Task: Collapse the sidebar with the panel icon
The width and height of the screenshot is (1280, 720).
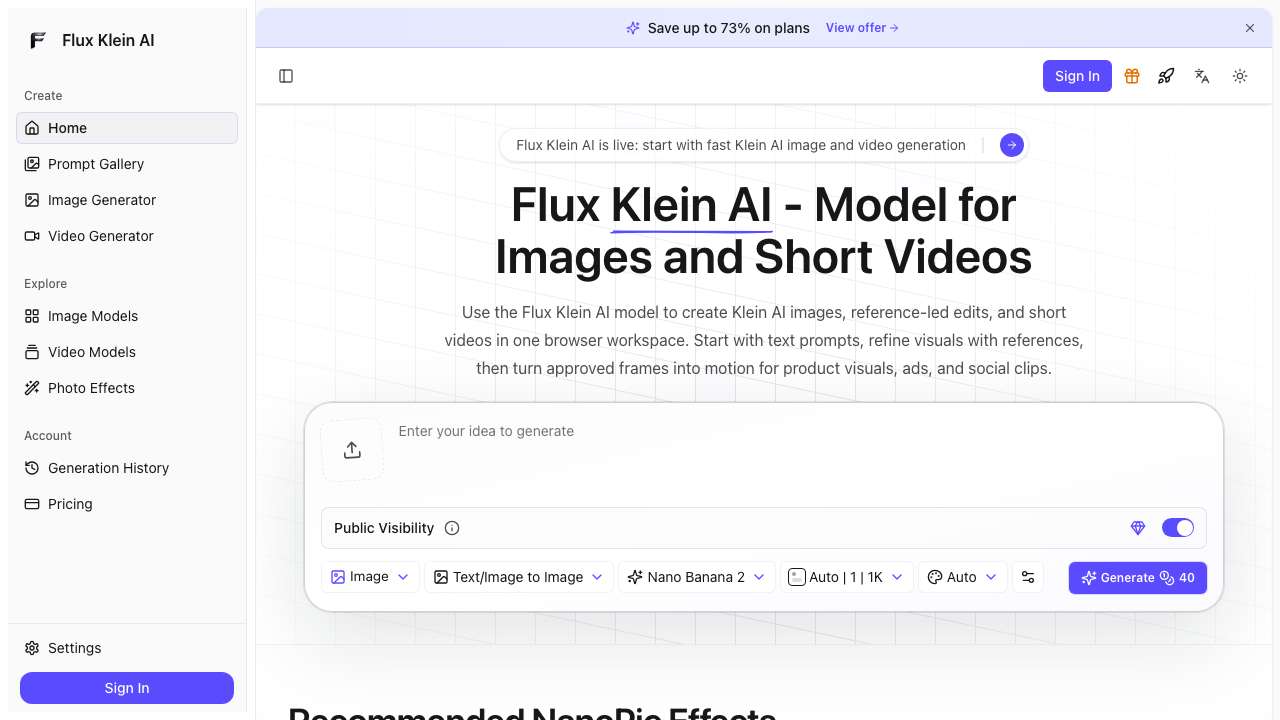Action: coord(286,76)
